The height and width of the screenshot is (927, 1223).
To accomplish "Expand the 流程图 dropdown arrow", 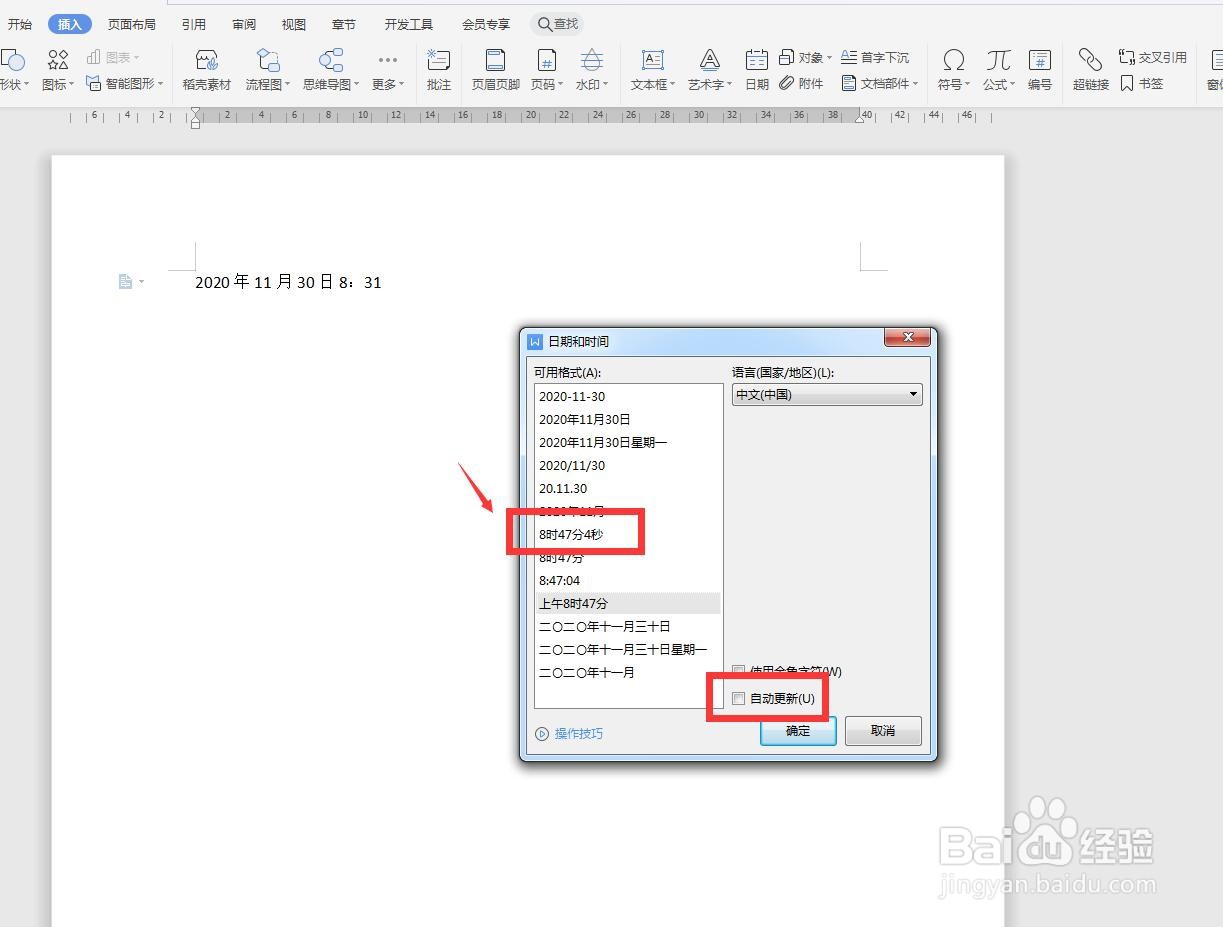I will (x=287, y=85).
